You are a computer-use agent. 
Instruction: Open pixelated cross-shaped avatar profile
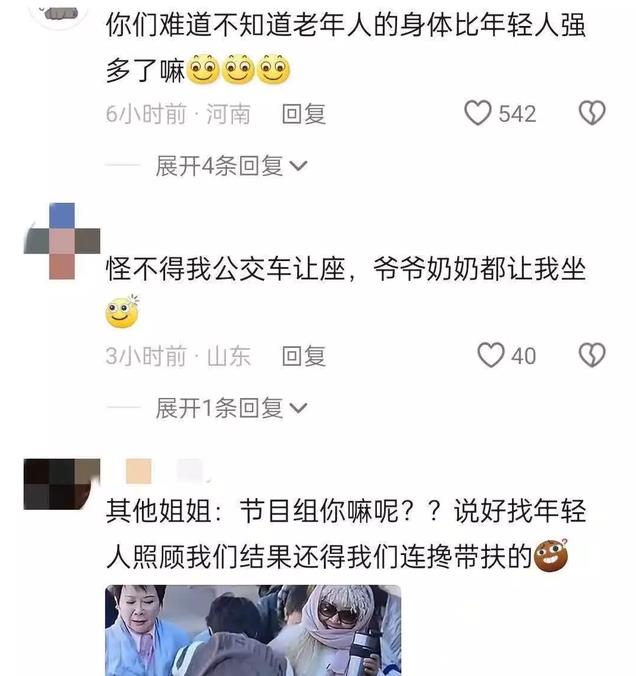point(62,241)
